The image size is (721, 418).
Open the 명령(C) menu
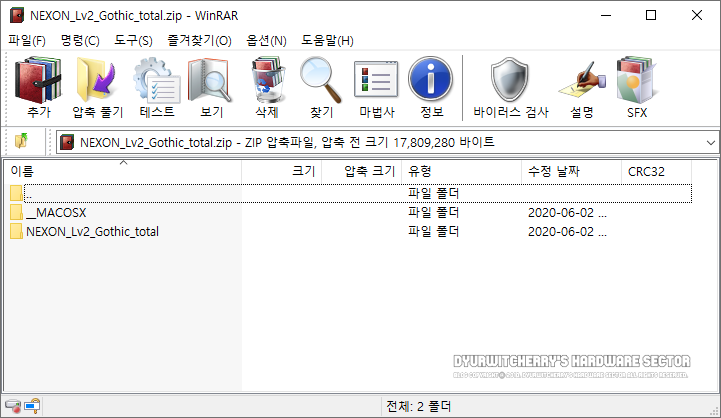click(x=80, y=40)
